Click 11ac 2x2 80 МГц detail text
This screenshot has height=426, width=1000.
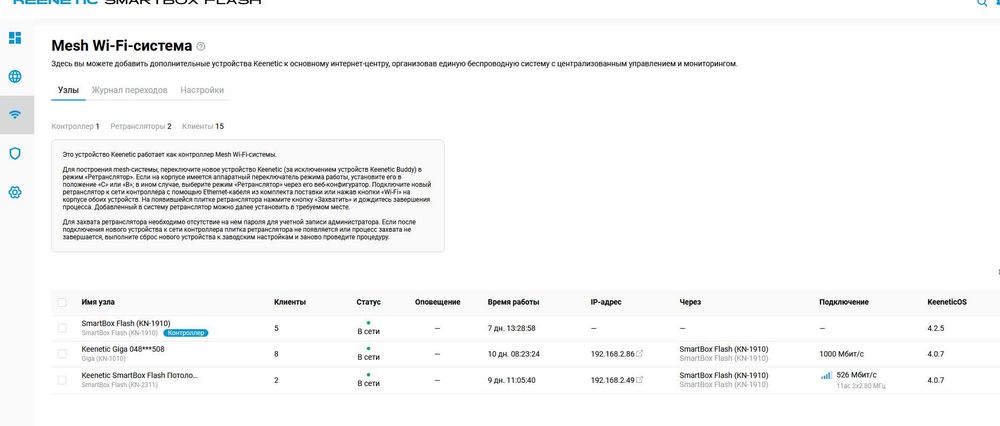coord(861,386)
